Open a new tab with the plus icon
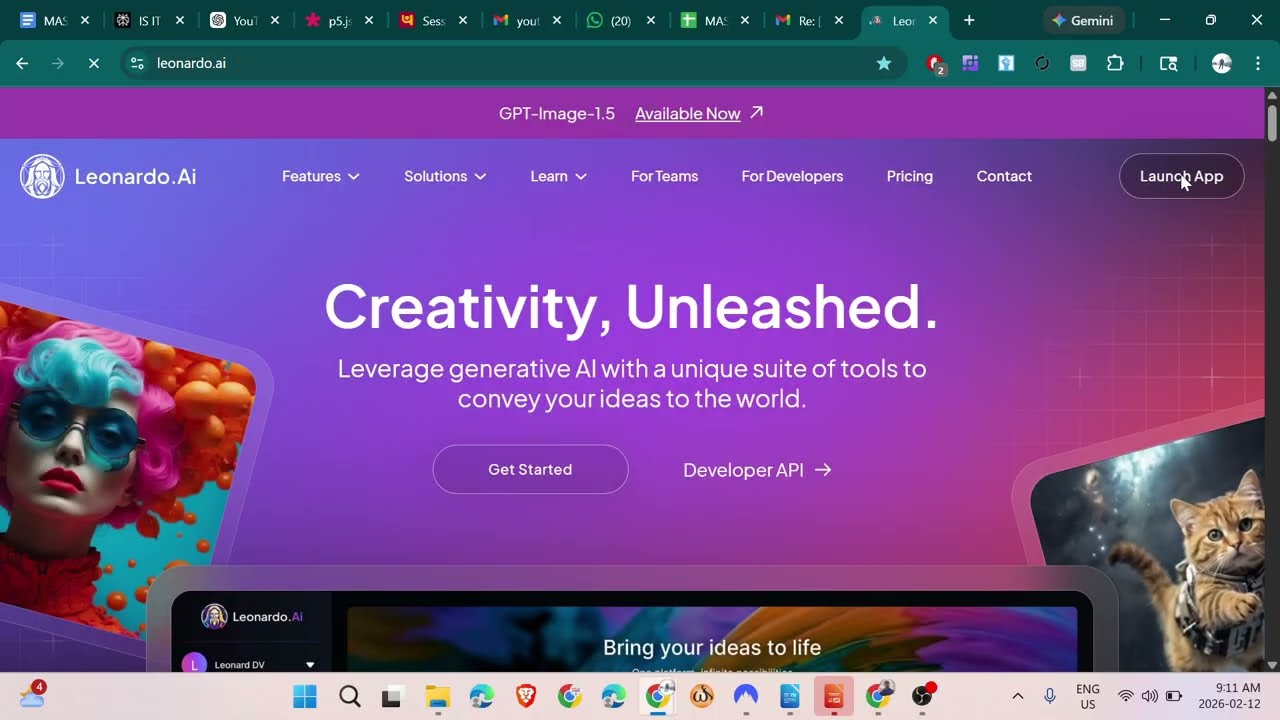The image size is (1280, 720). [969, 20]
